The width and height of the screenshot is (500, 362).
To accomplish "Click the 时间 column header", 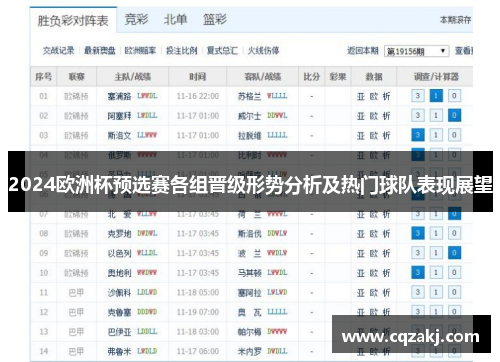I will [198, 77].
